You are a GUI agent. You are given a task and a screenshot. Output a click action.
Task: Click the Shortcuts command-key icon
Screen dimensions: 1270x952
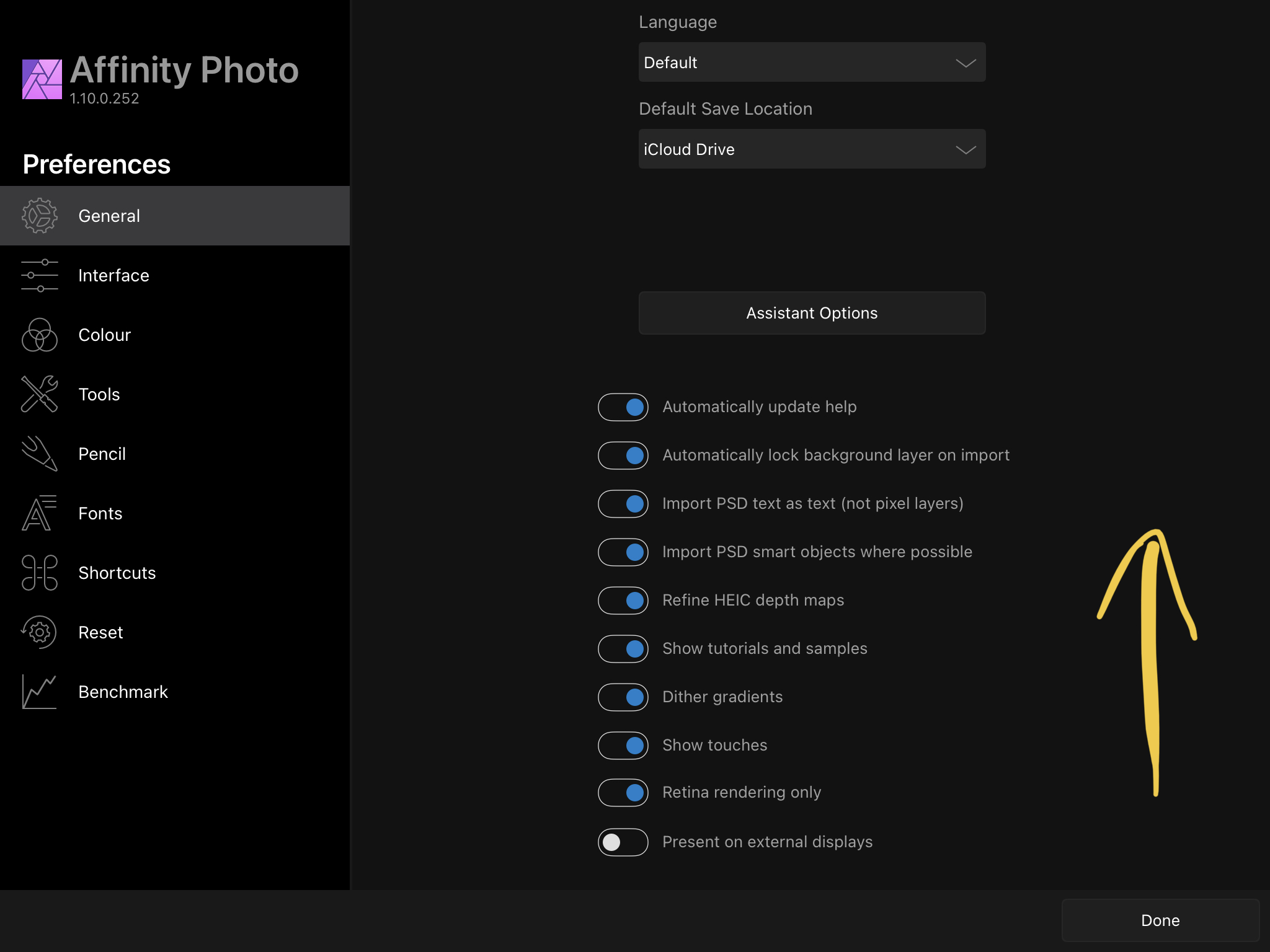click(x=40, y=573)
